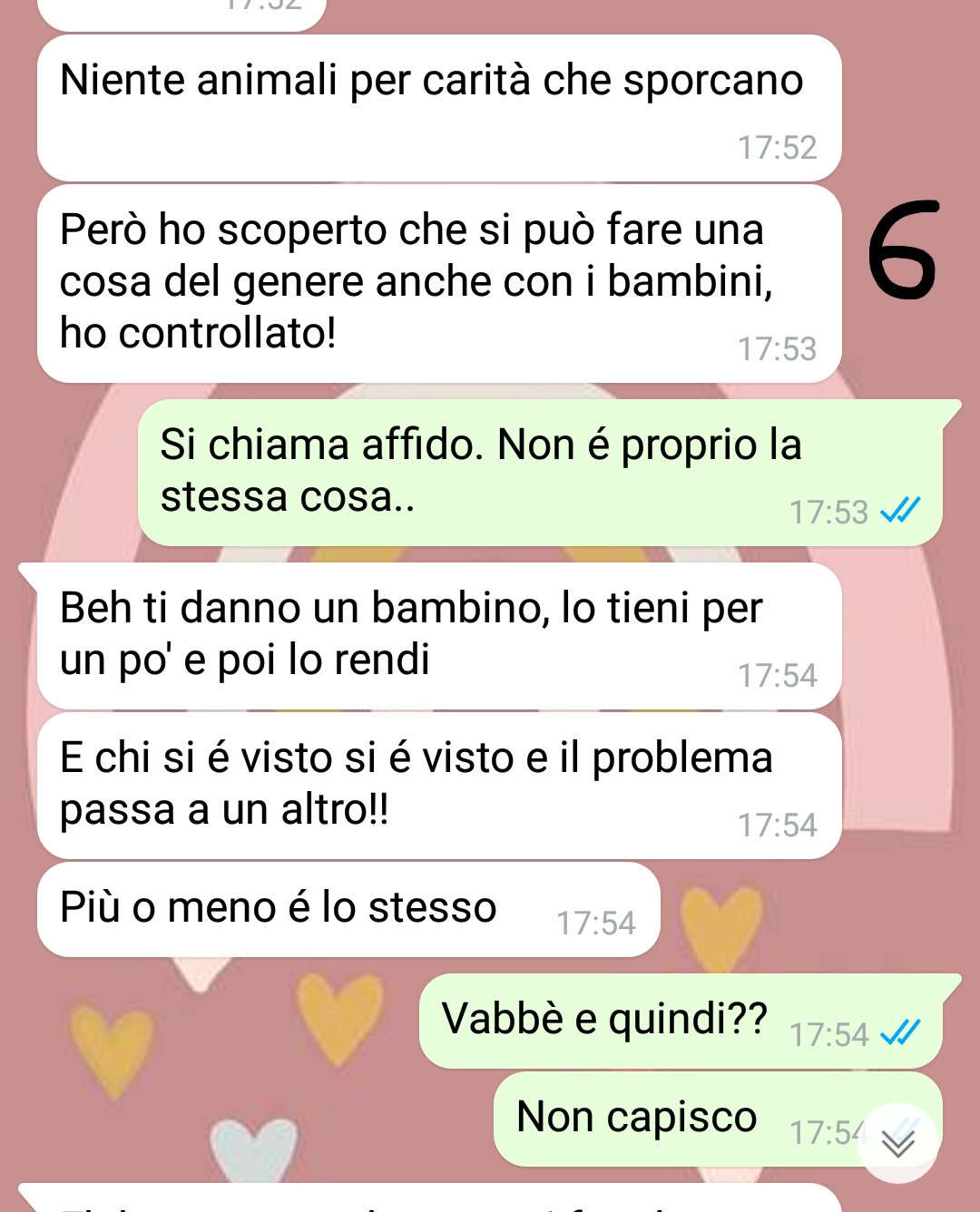980x1212 pixels.
Task: Select message 'Più o meno é lo stesso'
Action: click(348, 909)
